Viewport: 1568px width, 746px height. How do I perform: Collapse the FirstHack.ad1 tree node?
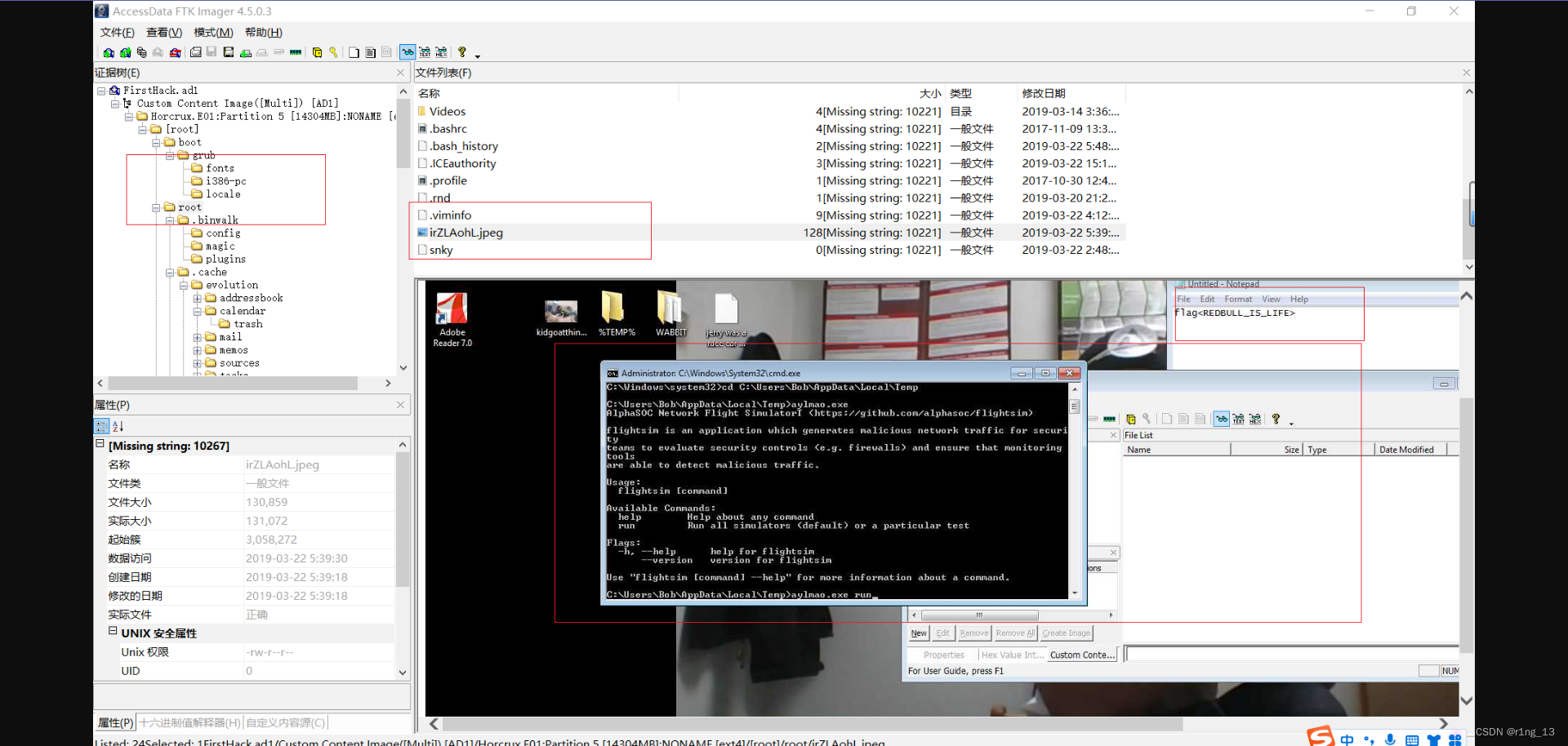pos(101,91)
